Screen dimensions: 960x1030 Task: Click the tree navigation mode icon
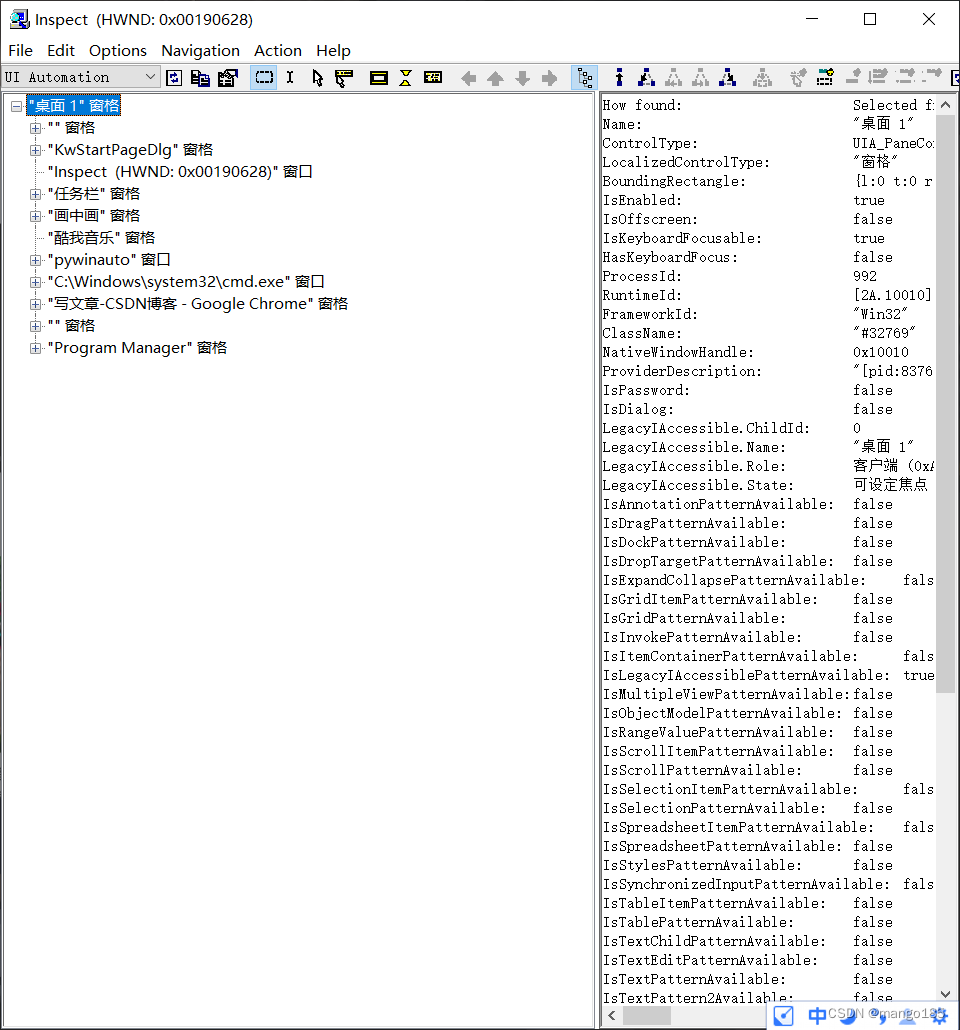585,77
